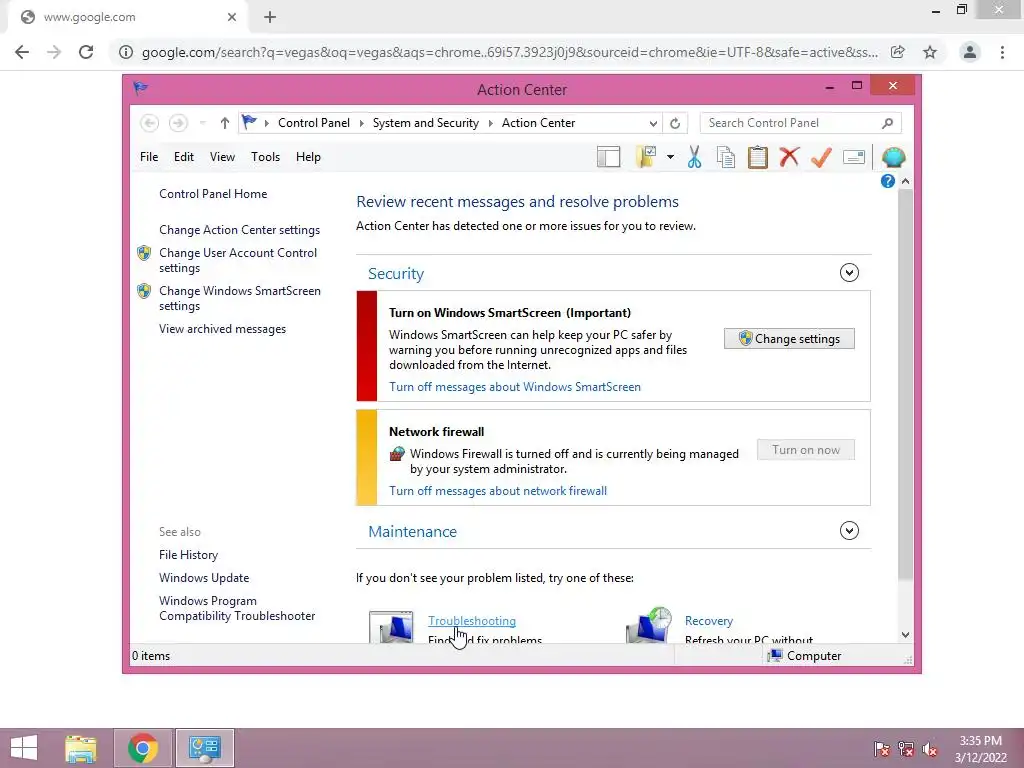Click the Properties card toolbar icon

[854, 157]
